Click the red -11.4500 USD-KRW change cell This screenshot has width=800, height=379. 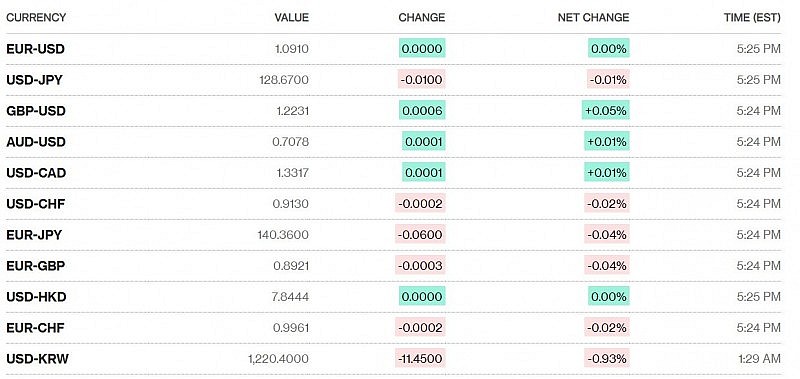420,359
